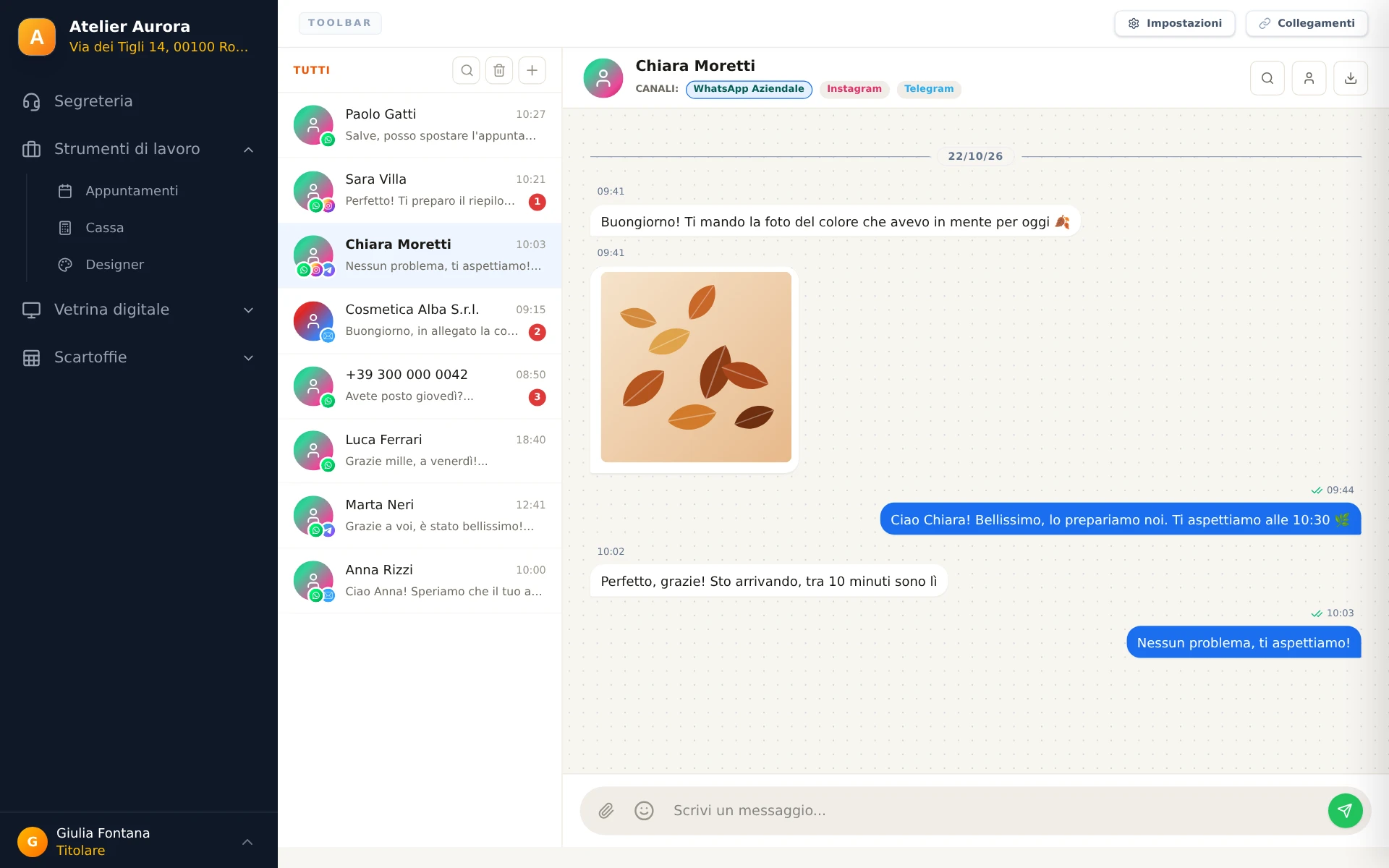Open the Cosmetica Alba S.r.l. conversation

(x=420, y=320)
